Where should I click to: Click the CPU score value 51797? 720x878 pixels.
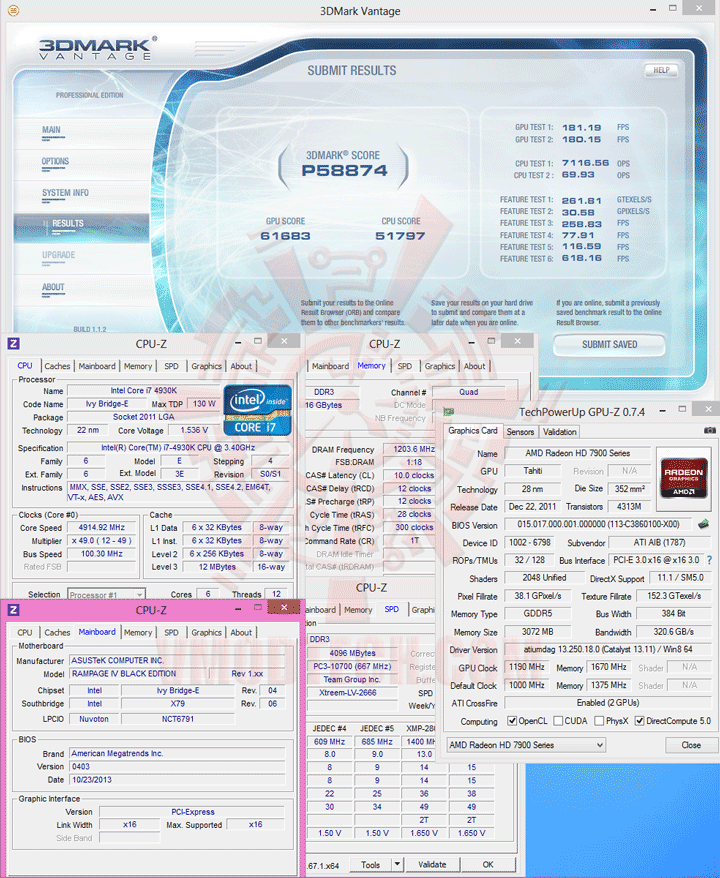400,236
